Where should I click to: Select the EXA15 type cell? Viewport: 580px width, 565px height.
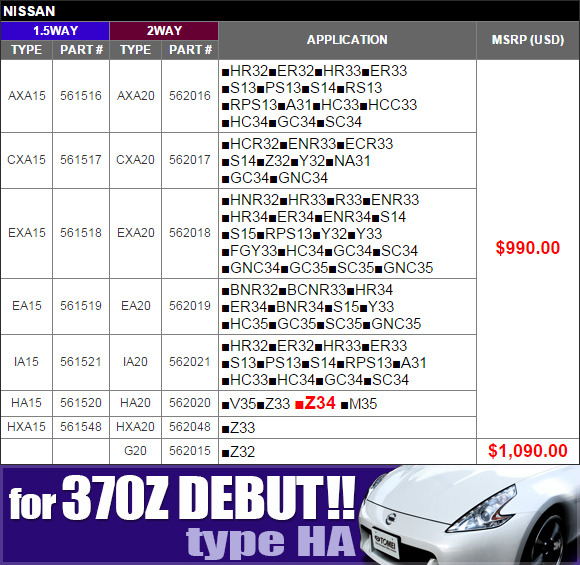pyautogui.click(x=27, y=233)
